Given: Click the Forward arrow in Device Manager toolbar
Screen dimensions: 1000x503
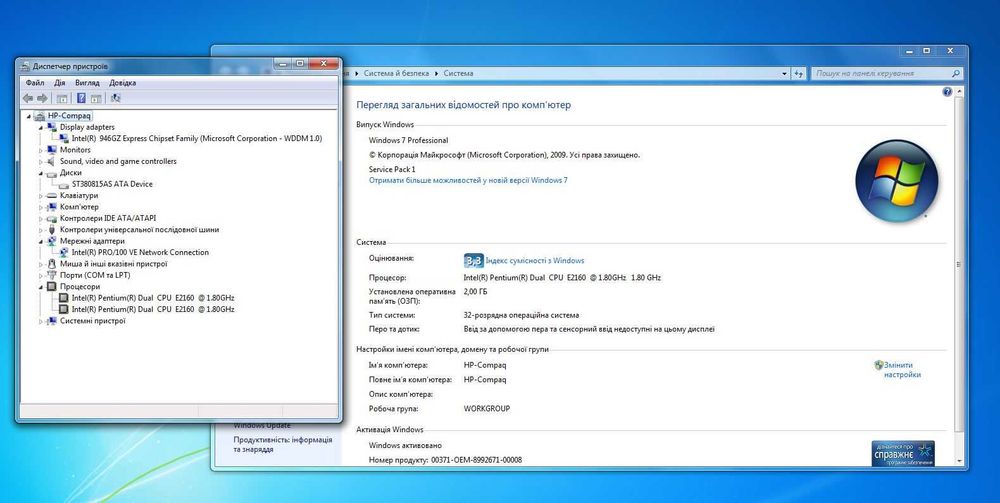Looking at the screenshot, I should [x=43, y=98].
